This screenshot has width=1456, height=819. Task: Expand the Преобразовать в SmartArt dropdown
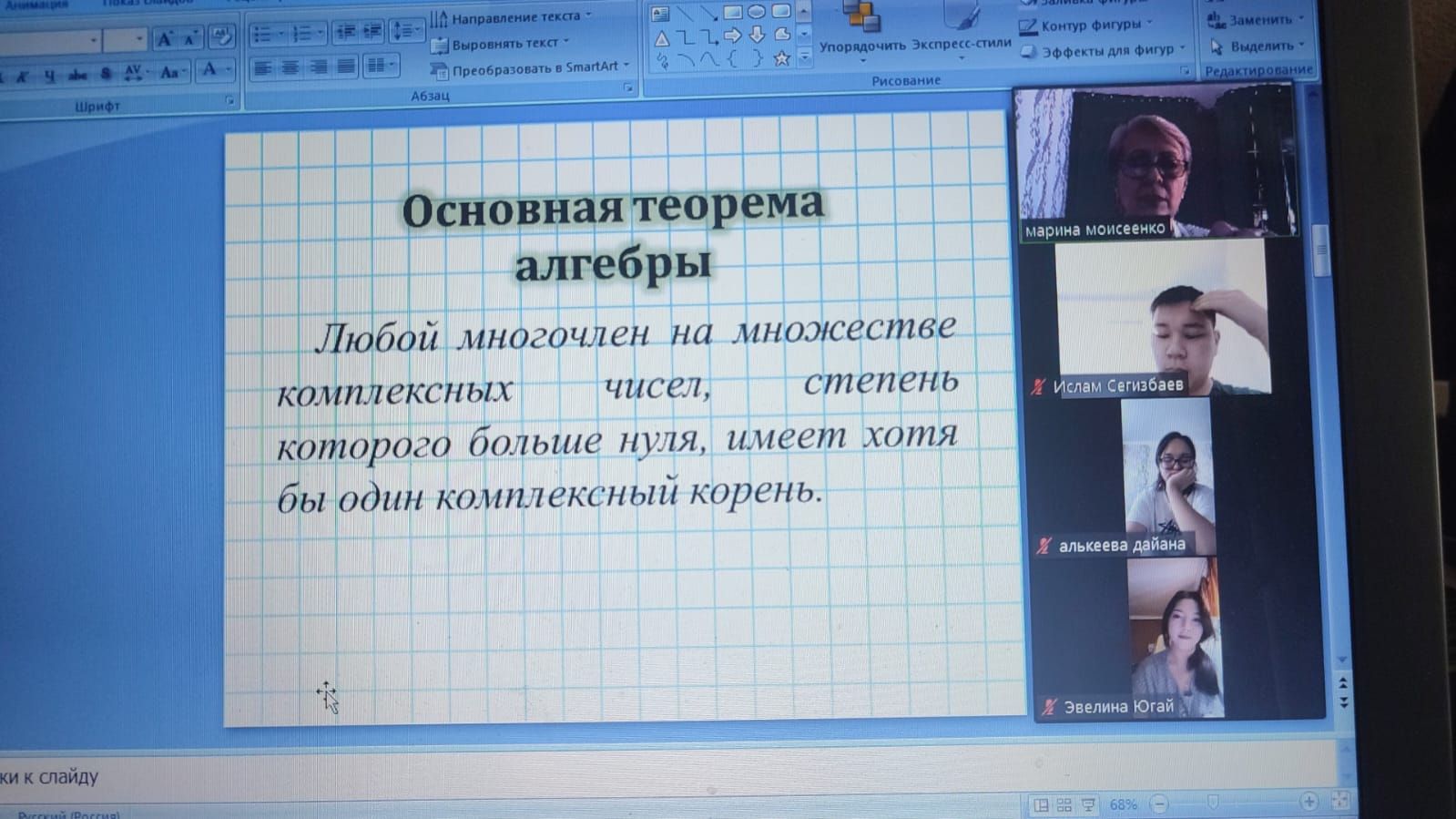coord(531,67)
